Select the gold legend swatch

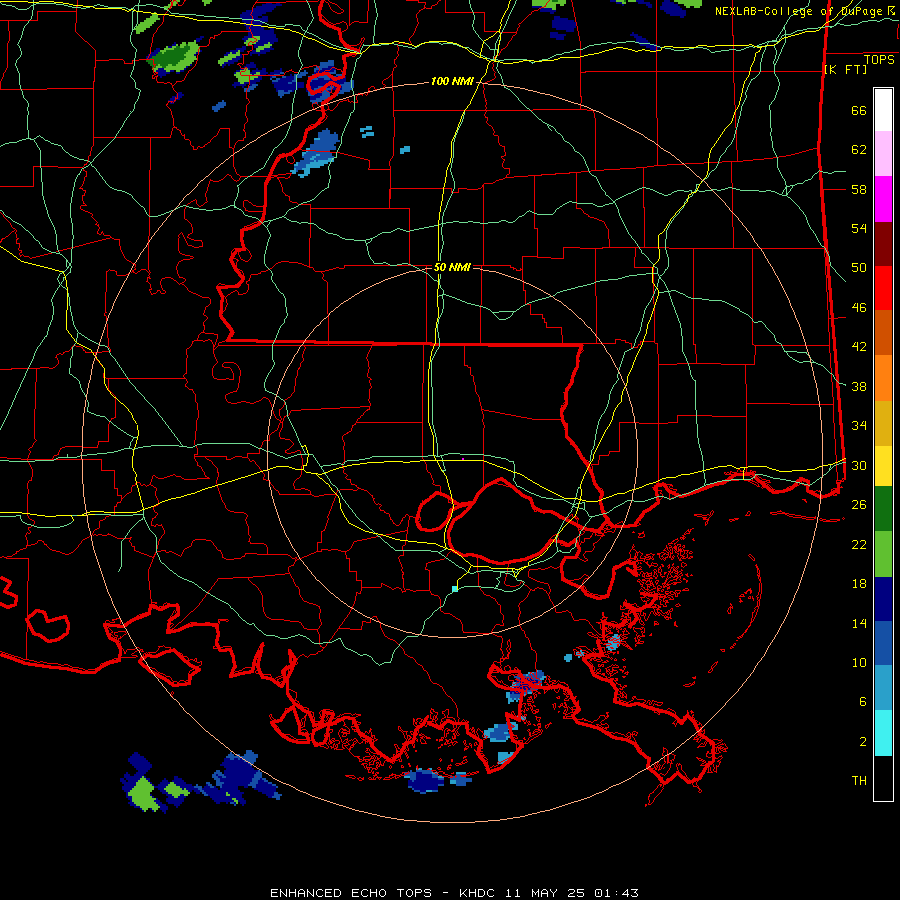[x=883, y=424]
